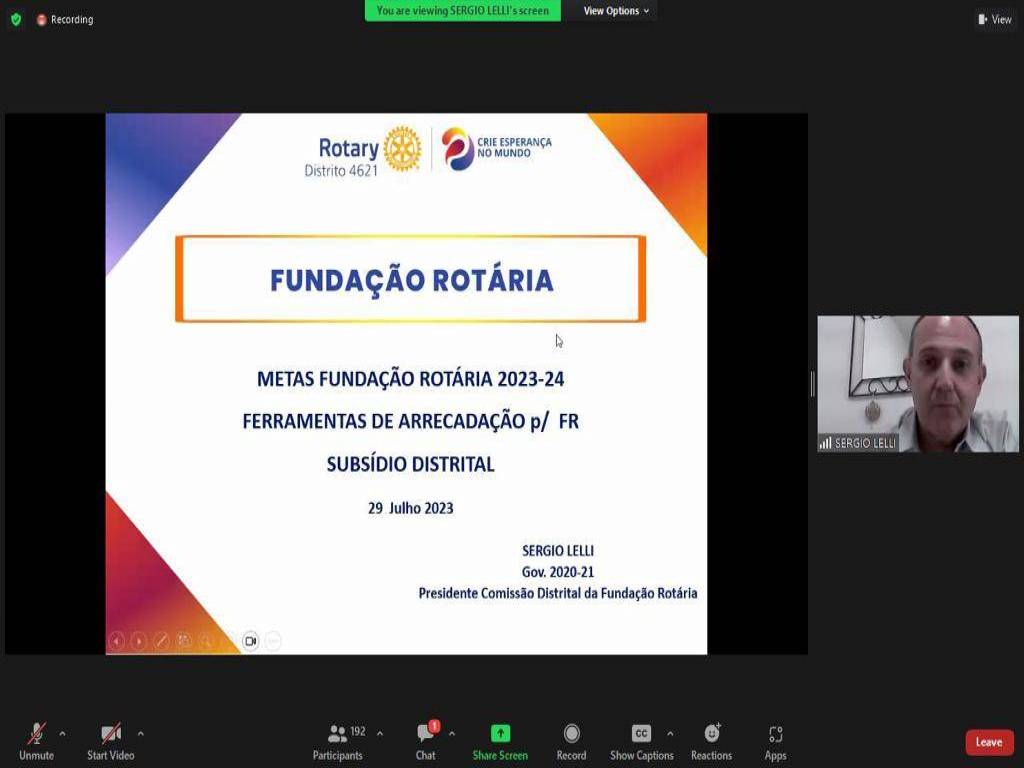Click the green Share Screen icon
This screenshot has width=1024, height=768.
coord(500,734)
